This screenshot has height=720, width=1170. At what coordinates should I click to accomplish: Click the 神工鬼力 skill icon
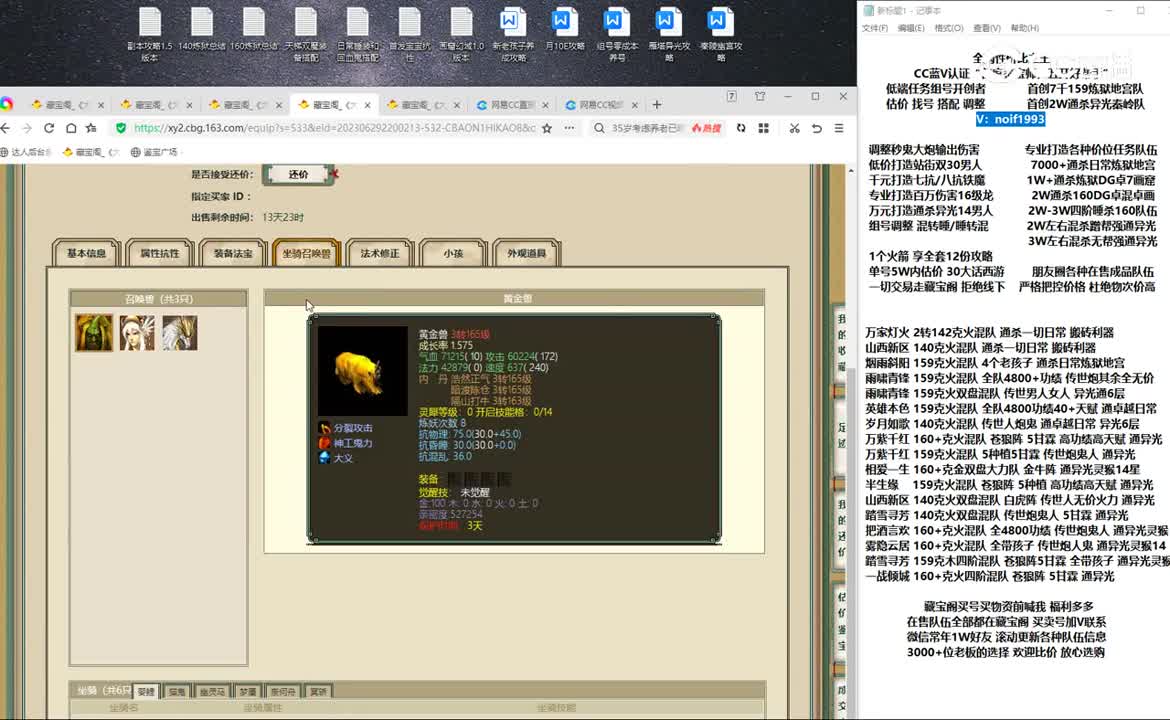click(325, 442)
